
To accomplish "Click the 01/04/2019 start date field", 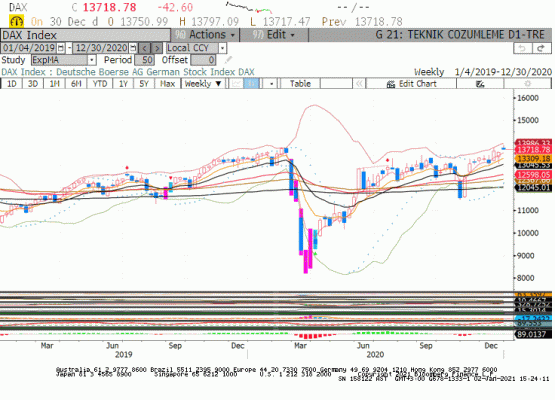I will click(x=29, y=48).
